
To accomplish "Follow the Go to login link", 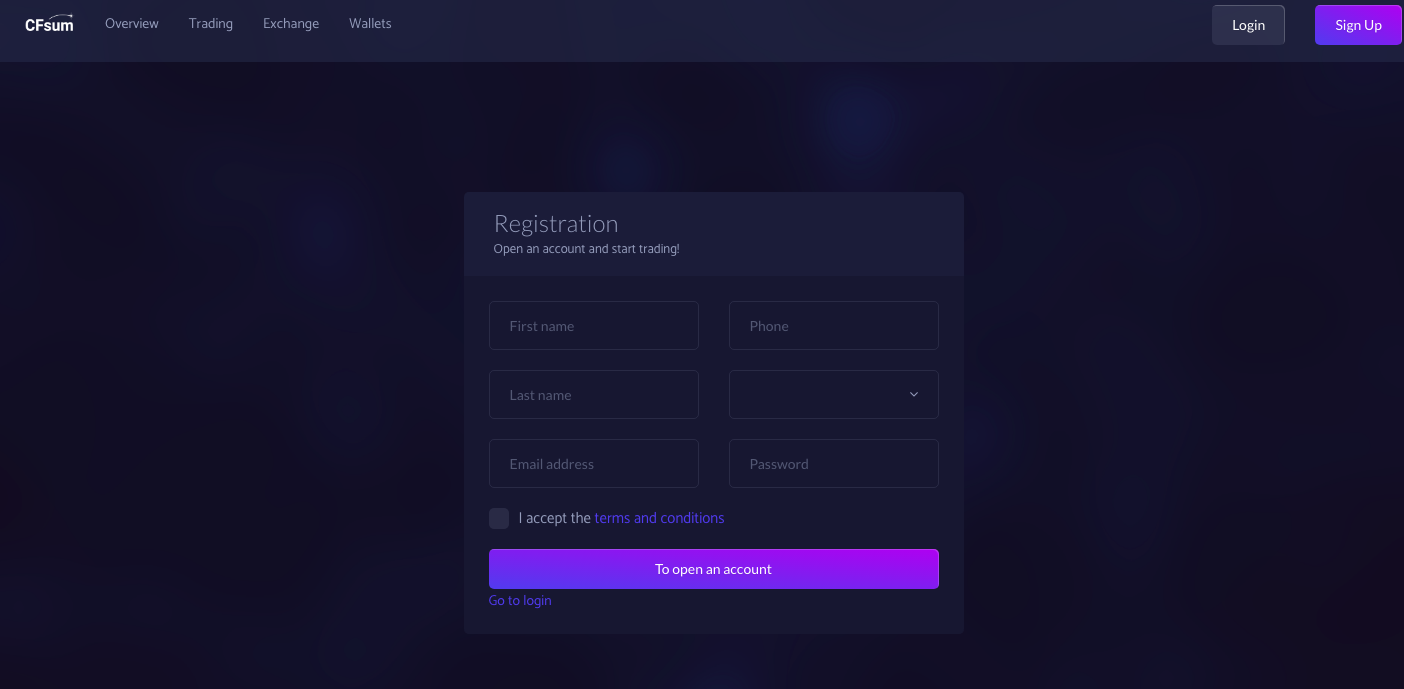I will tap(520, 600).
